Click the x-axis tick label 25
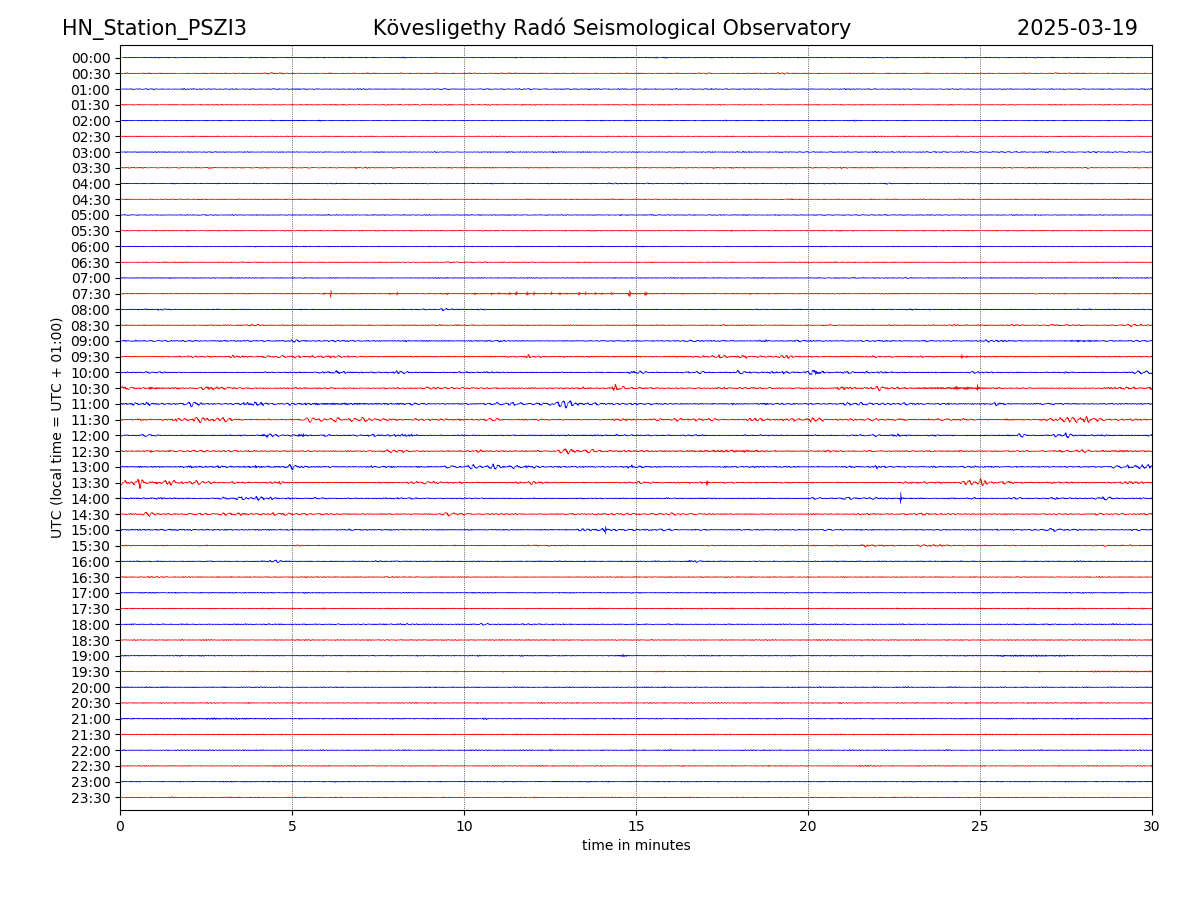 [x=980, y=826]
